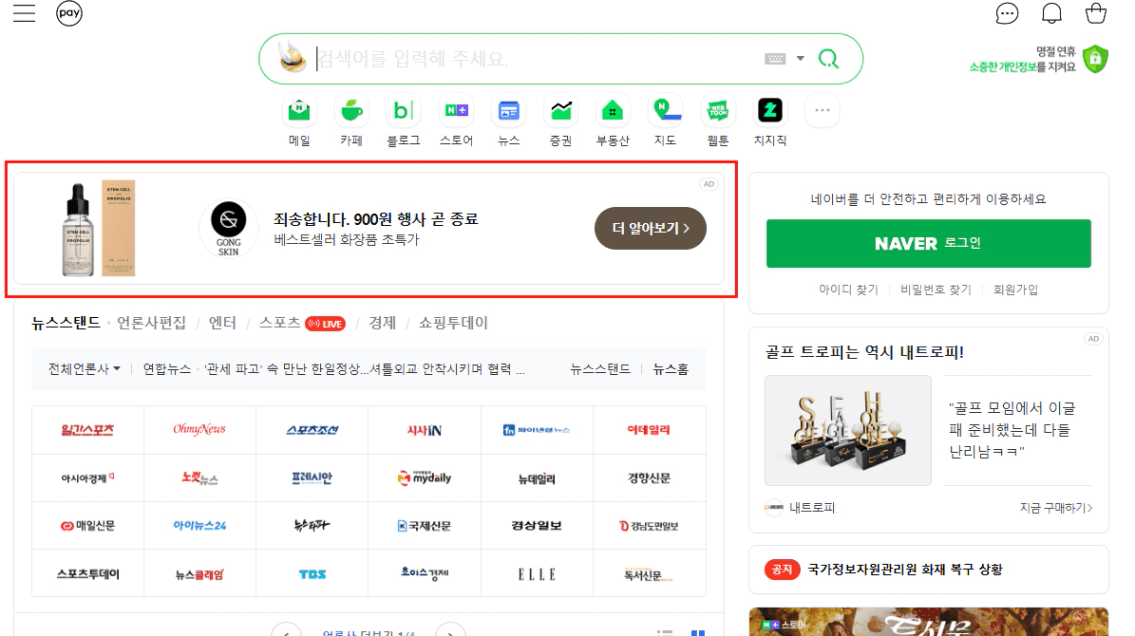The height and width of the screenshot is (636, 1135).
Task: Open the 국제신문 press logo
Action: (424, 526)
